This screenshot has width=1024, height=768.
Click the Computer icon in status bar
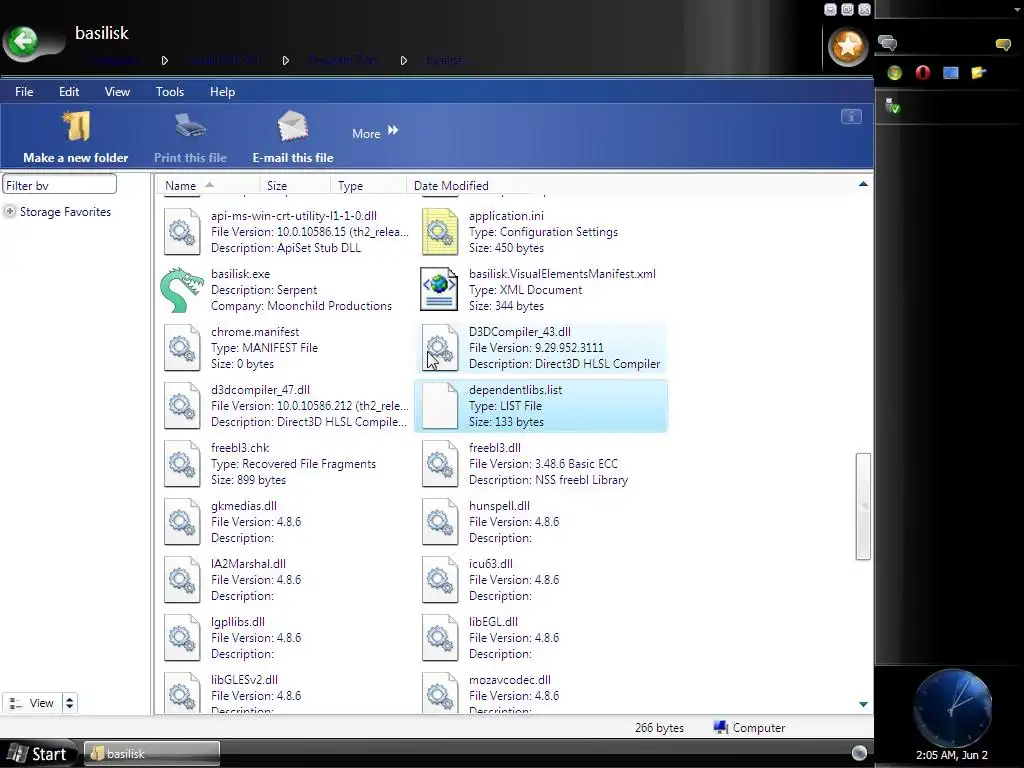click(721, 728)
